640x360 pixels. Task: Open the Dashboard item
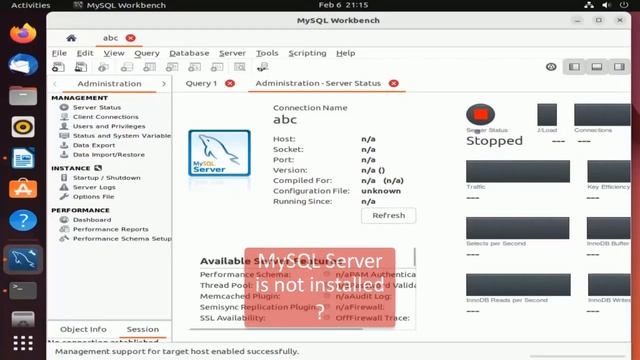coord(92,220)
